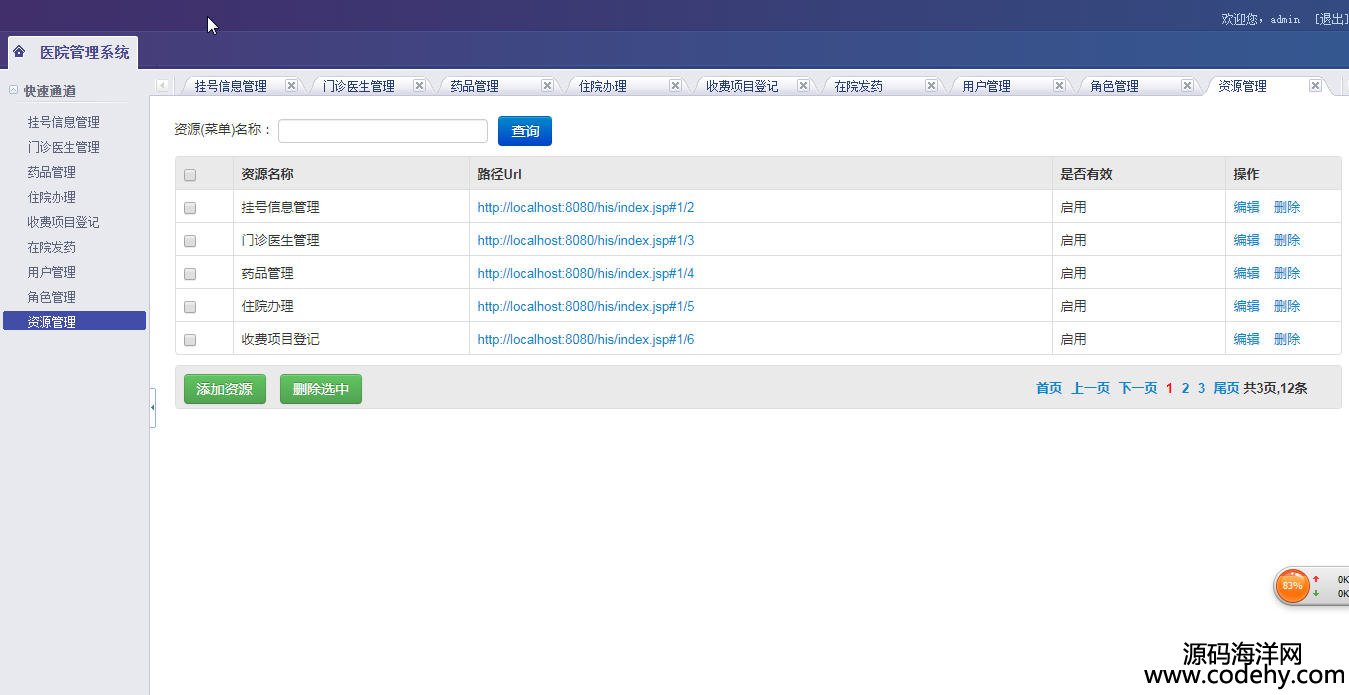Screen dimensions: 1349x695
Task: Check the box for 药品管理 row
Action: [190, 274]
